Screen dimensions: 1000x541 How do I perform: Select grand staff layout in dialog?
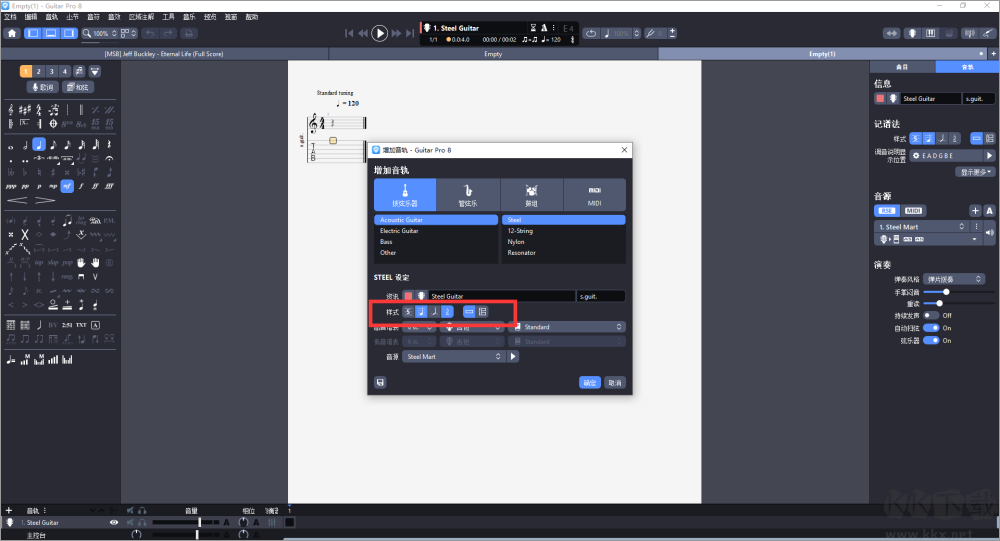tap(483, 311)
